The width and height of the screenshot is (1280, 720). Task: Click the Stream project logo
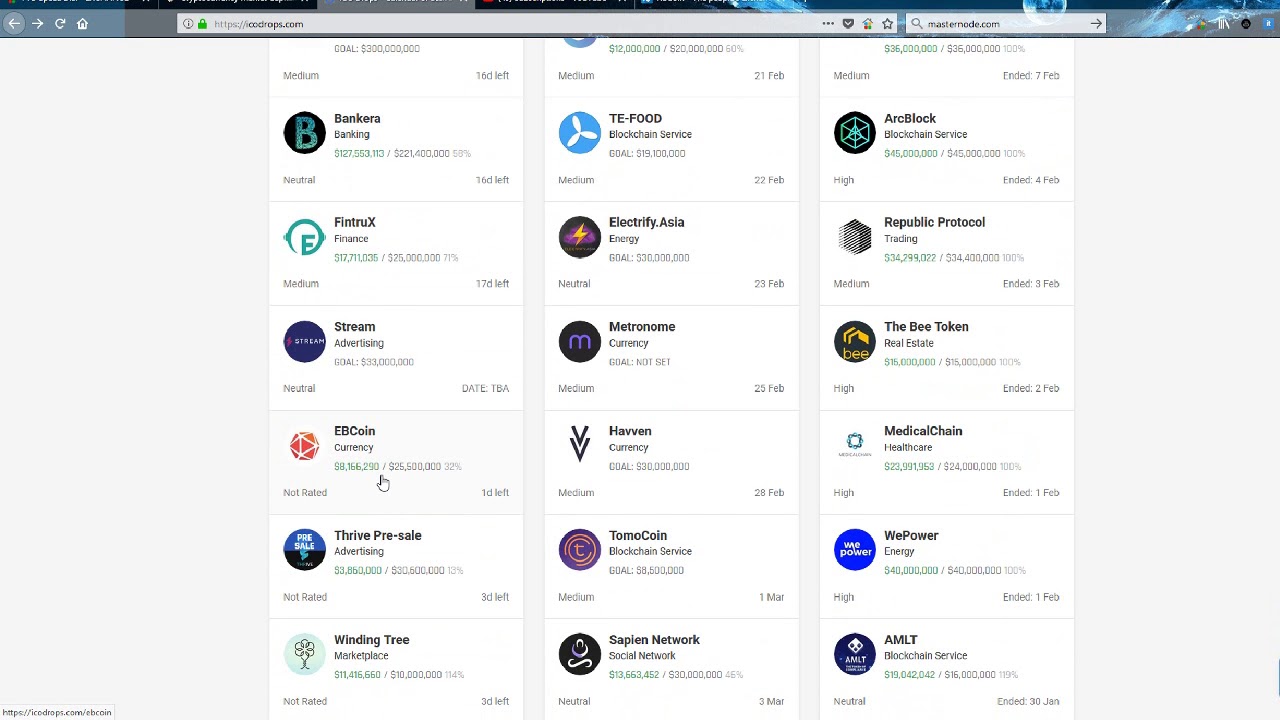304,341
